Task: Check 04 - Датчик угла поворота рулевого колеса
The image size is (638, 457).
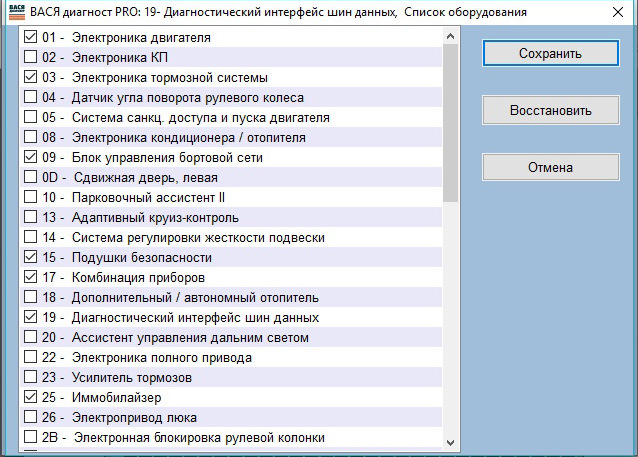Action: 31,97
